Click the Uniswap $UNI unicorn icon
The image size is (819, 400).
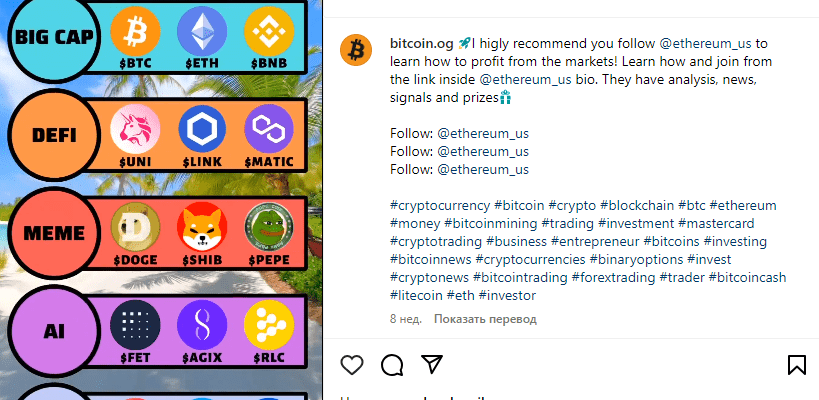coord(135,130)
